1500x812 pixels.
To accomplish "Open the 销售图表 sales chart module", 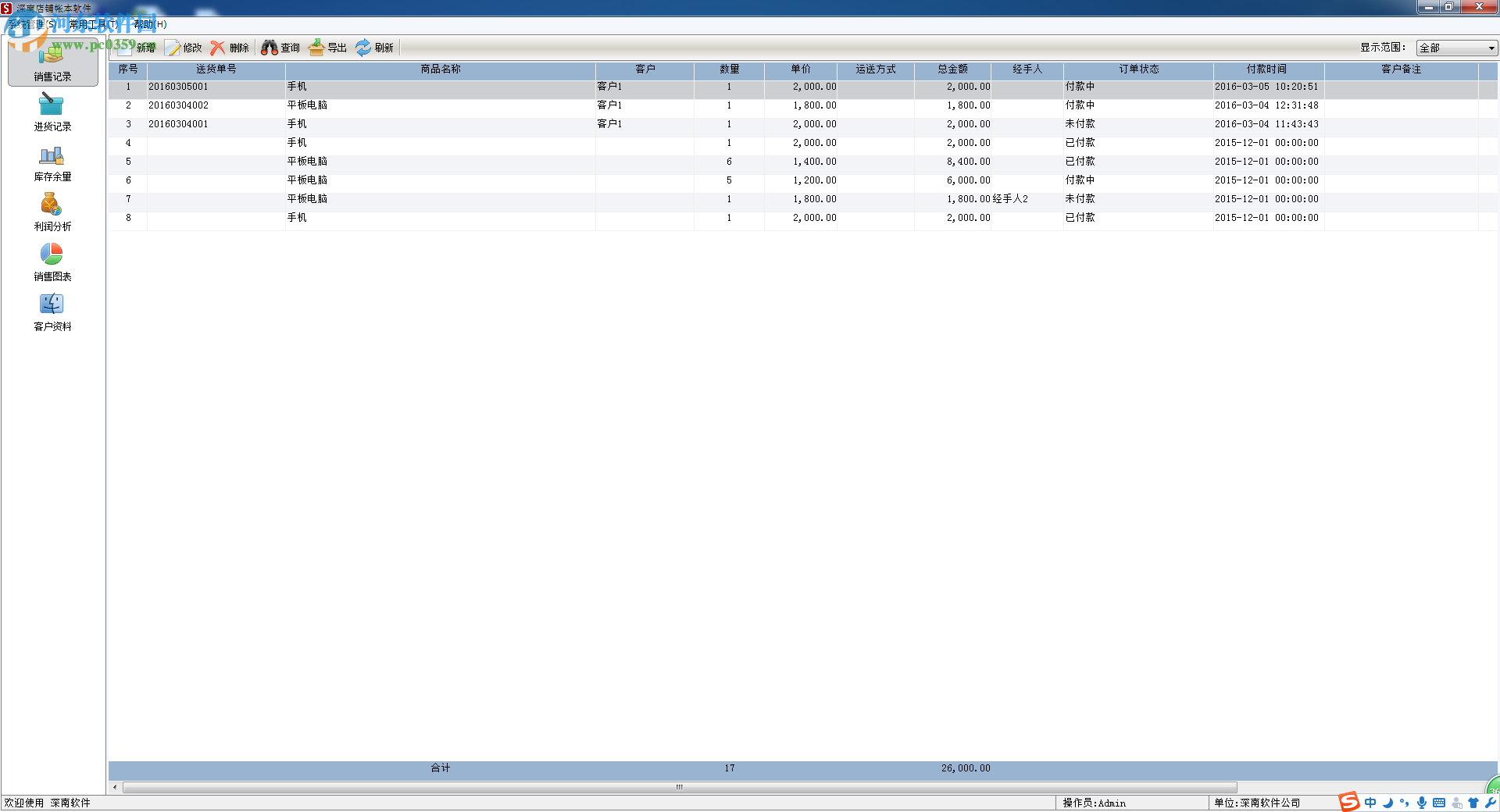I will click(52, 262).
